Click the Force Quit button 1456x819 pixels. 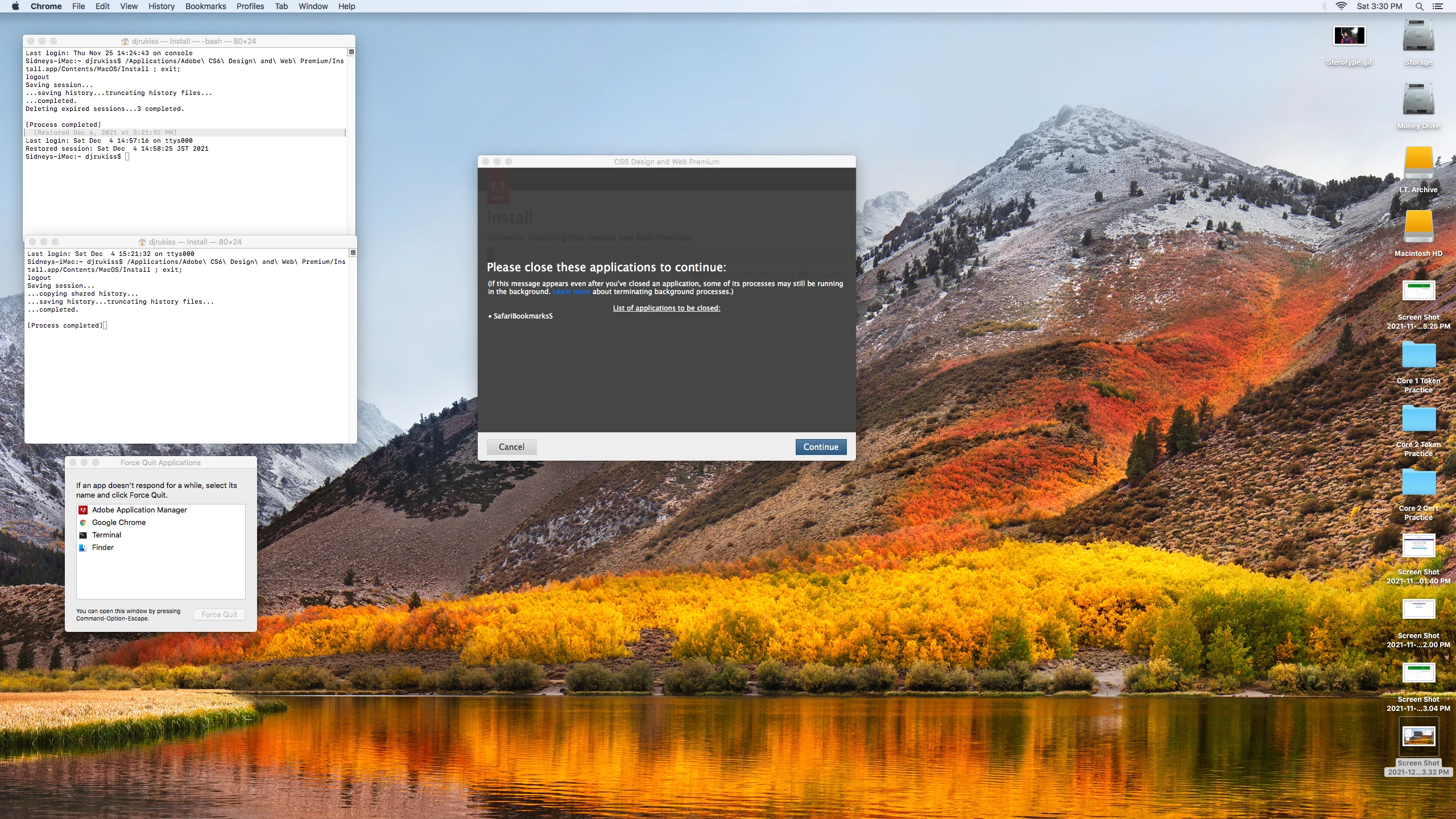[219, 615]
